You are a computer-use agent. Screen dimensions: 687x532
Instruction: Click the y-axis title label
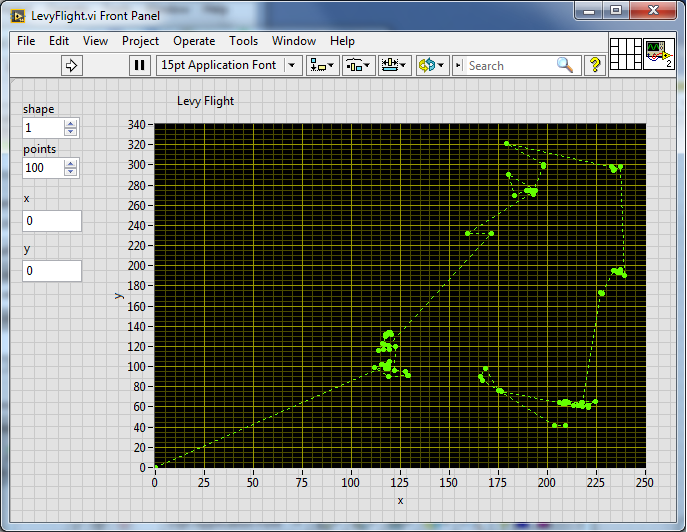118,296
